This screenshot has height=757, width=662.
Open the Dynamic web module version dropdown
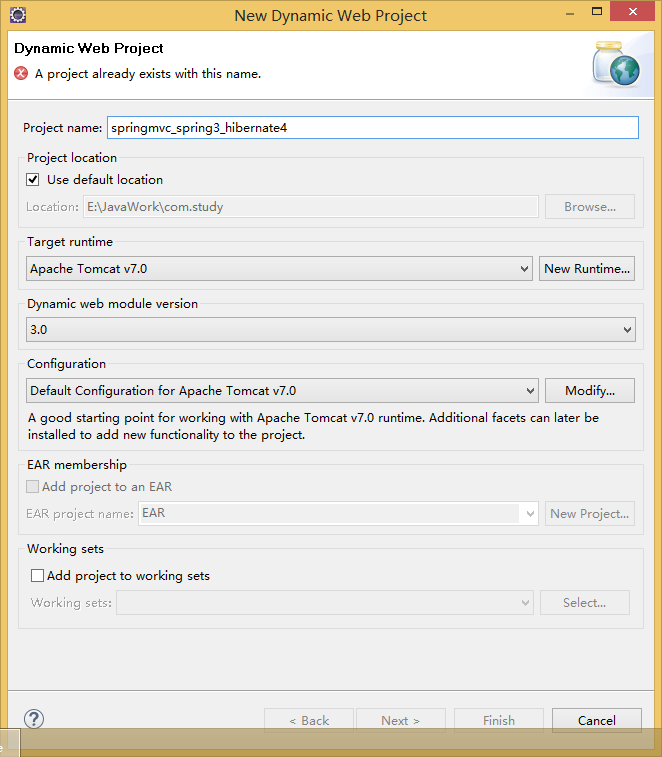coord(628,329)
